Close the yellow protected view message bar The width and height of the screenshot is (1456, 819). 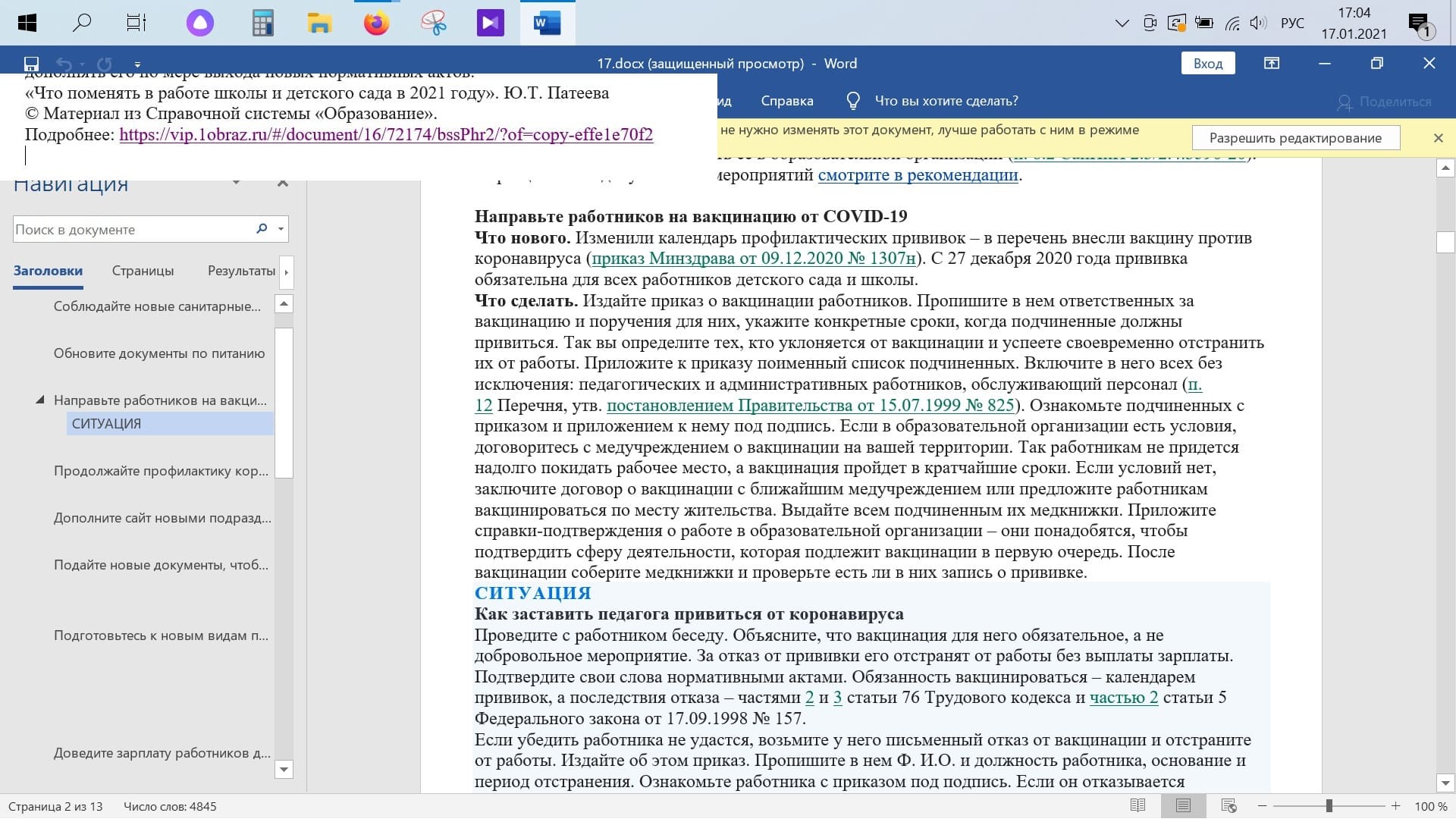pos(1438,138)
